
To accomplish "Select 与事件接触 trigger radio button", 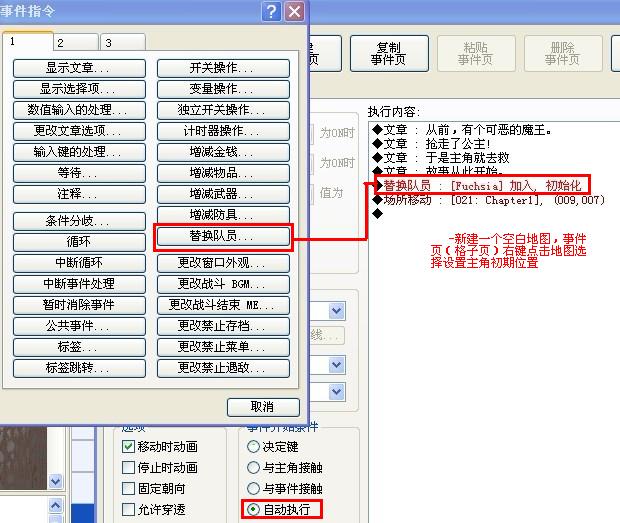I will pyautogui.click(x=253, y=489).
